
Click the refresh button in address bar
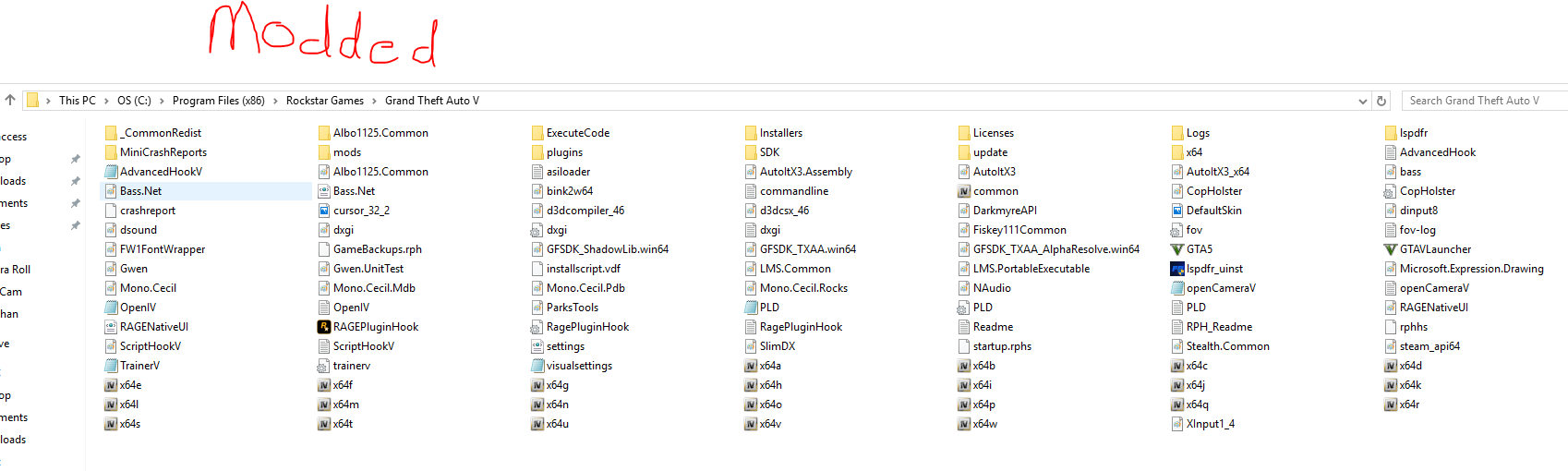(1381, 101)
